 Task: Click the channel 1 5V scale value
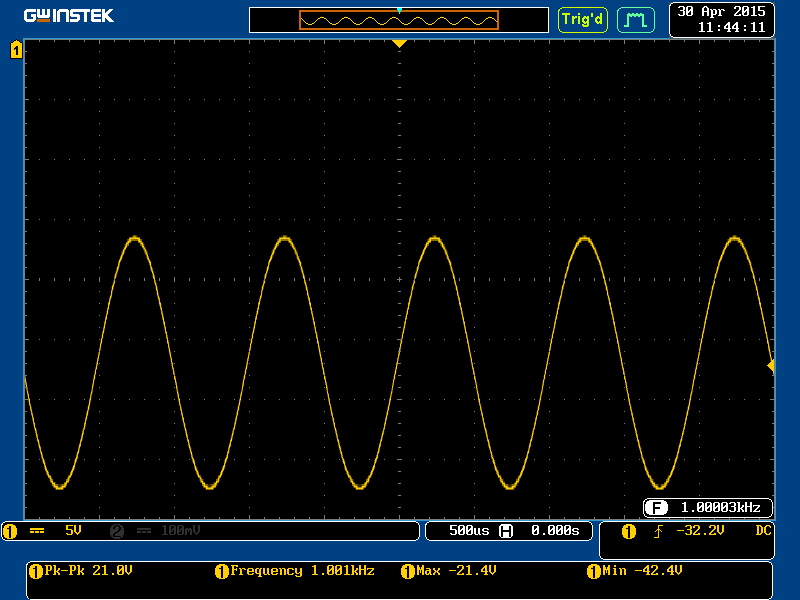click(73, 531)
